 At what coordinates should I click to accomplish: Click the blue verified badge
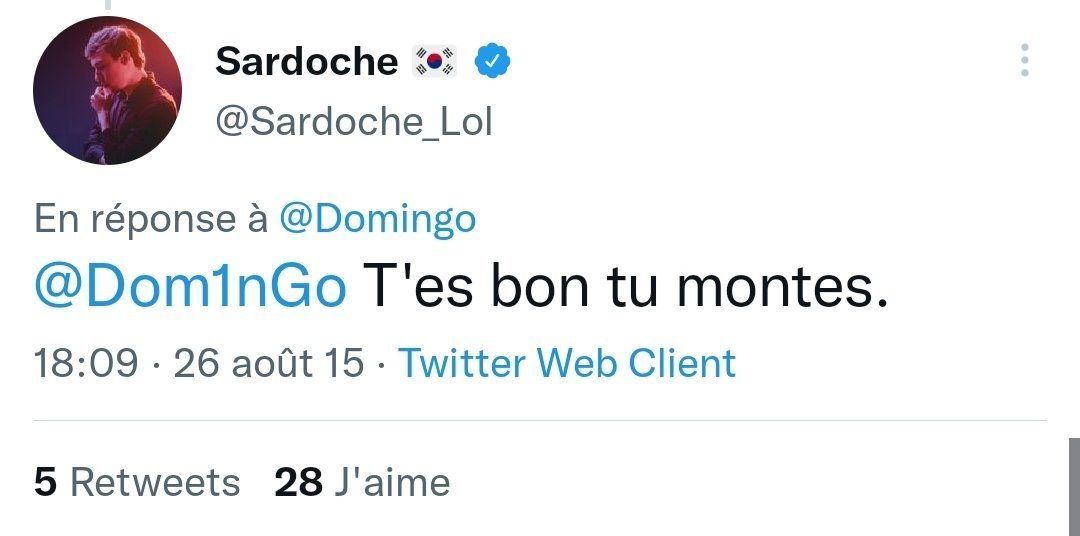(491, 62)
